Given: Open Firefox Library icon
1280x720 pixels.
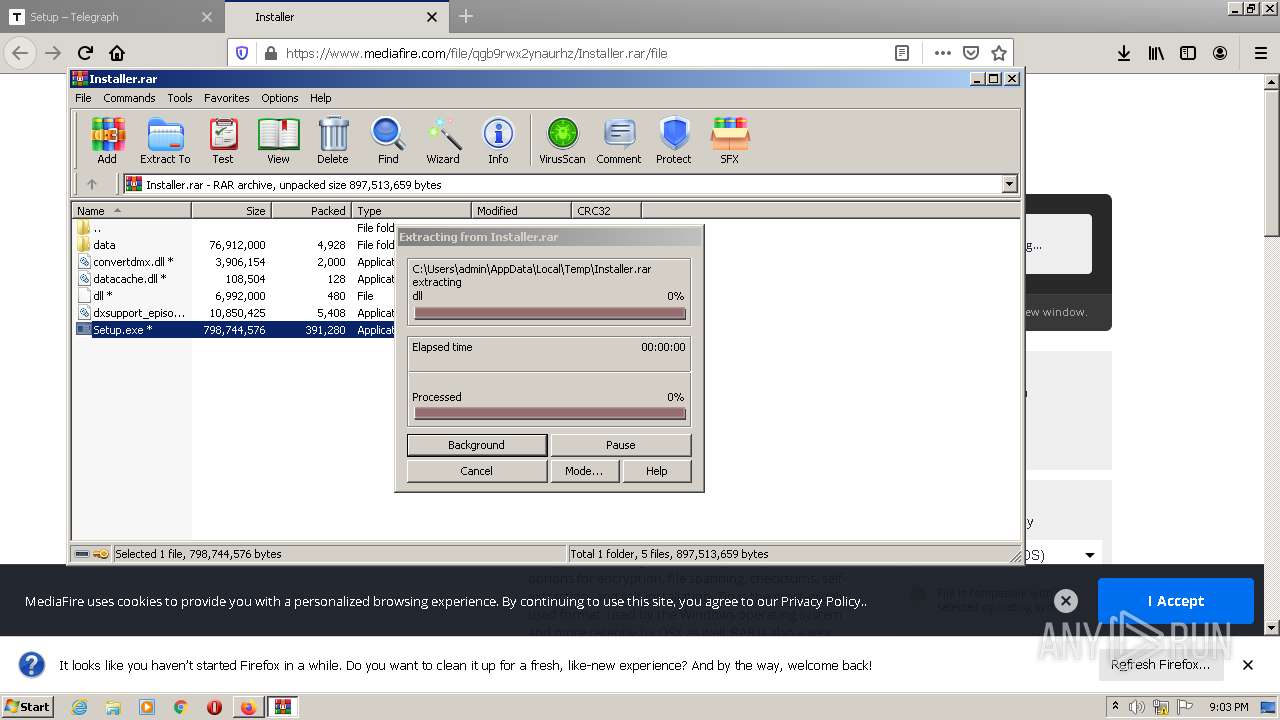Looking at the screenshot, I should pyautogui.click(x=1156, y=53).
